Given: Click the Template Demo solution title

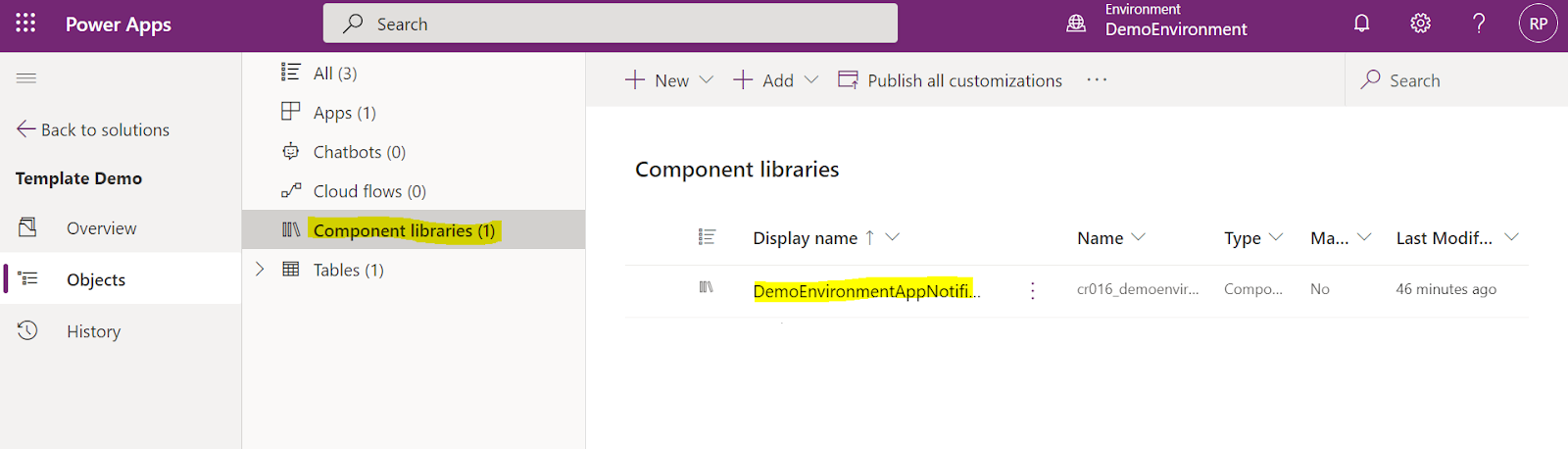Looking at the screenshot, I should click(x=78, y=178).
